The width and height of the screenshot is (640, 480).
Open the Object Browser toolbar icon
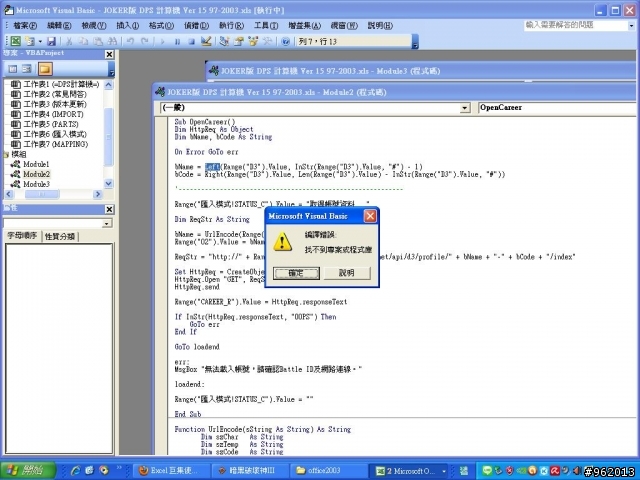click(x=253, y=41)
